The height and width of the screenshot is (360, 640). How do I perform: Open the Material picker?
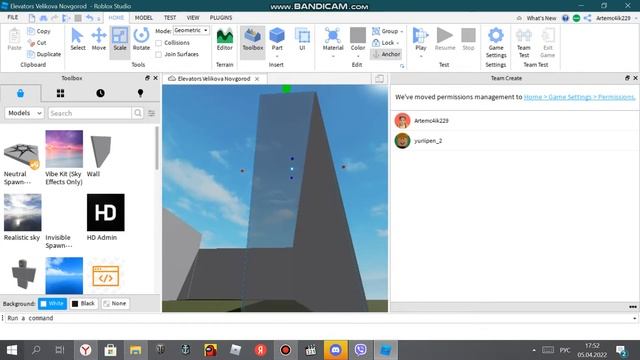coord(333,40)
